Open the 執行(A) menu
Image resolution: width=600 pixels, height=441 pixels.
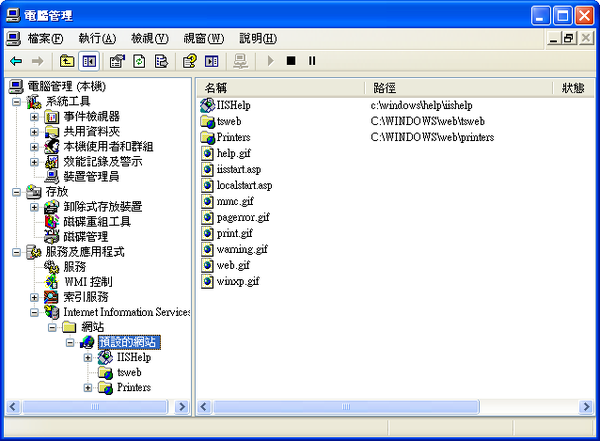click(97, 38)
